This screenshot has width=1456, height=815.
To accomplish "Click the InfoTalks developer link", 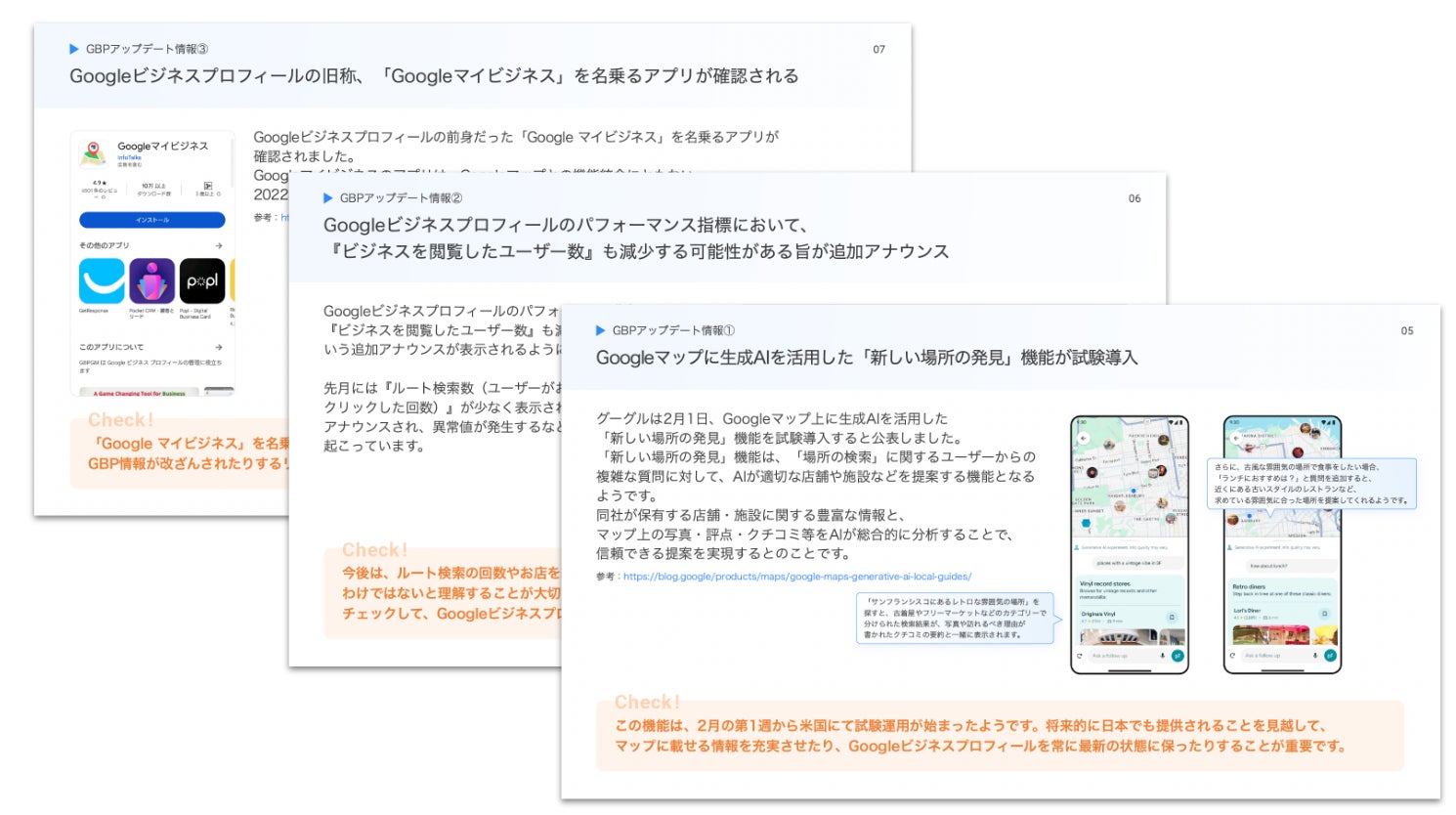I will pos(129,157).
